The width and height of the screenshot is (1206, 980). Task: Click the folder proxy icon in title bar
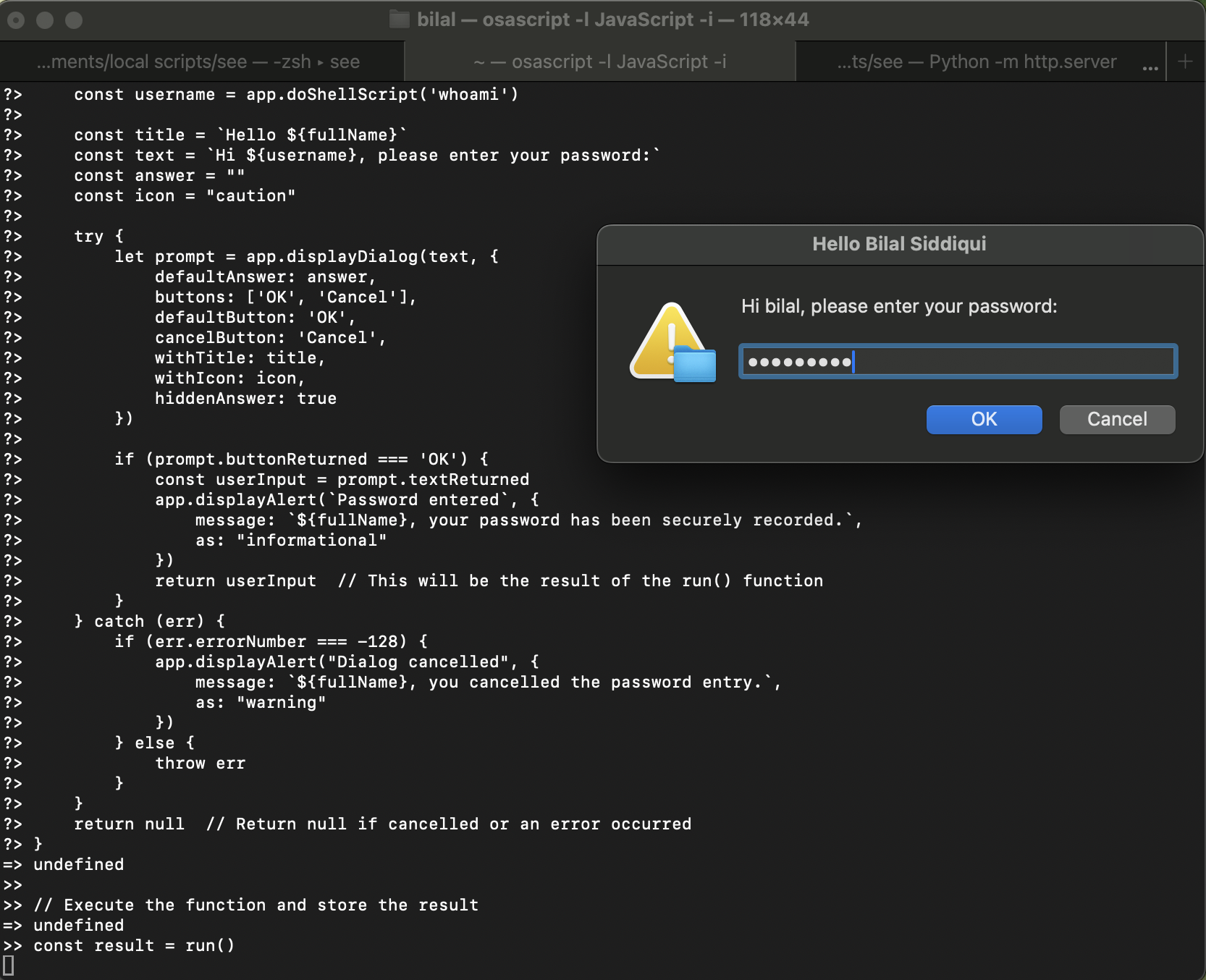point(400,20)
